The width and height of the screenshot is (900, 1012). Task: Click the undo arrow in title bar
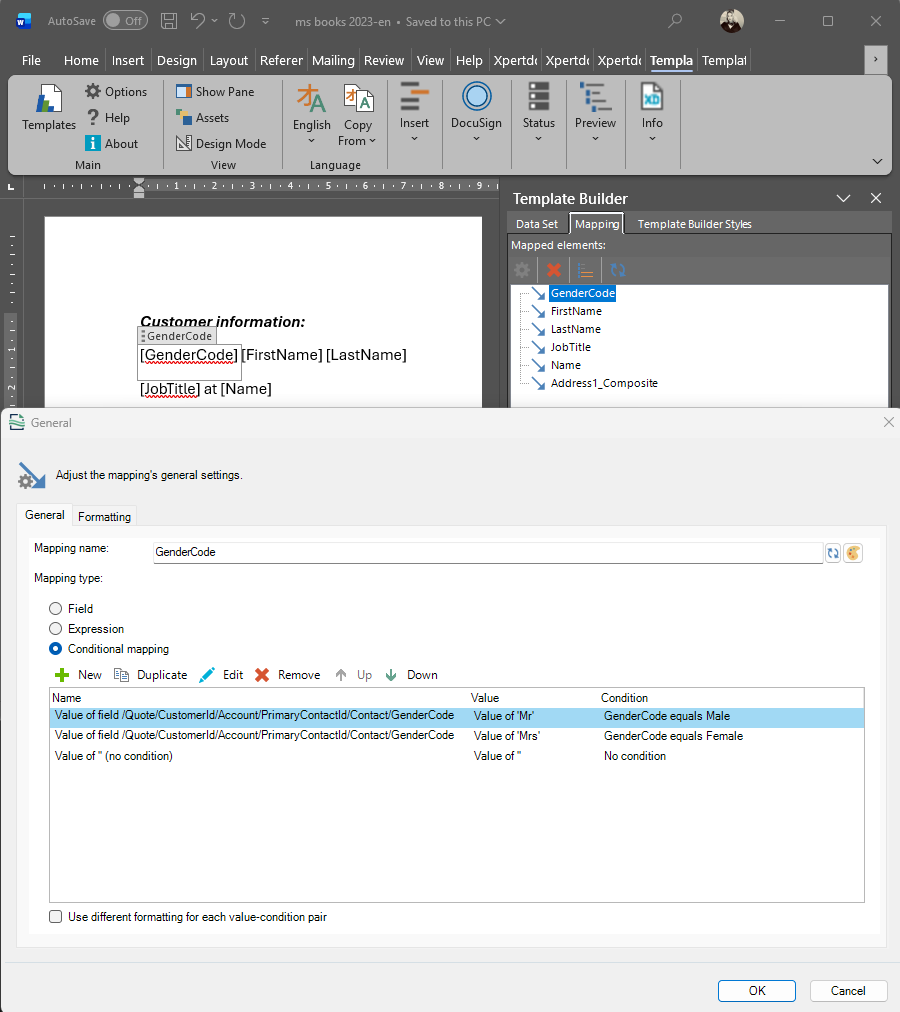pyautogui.click(x=198, y=21)
